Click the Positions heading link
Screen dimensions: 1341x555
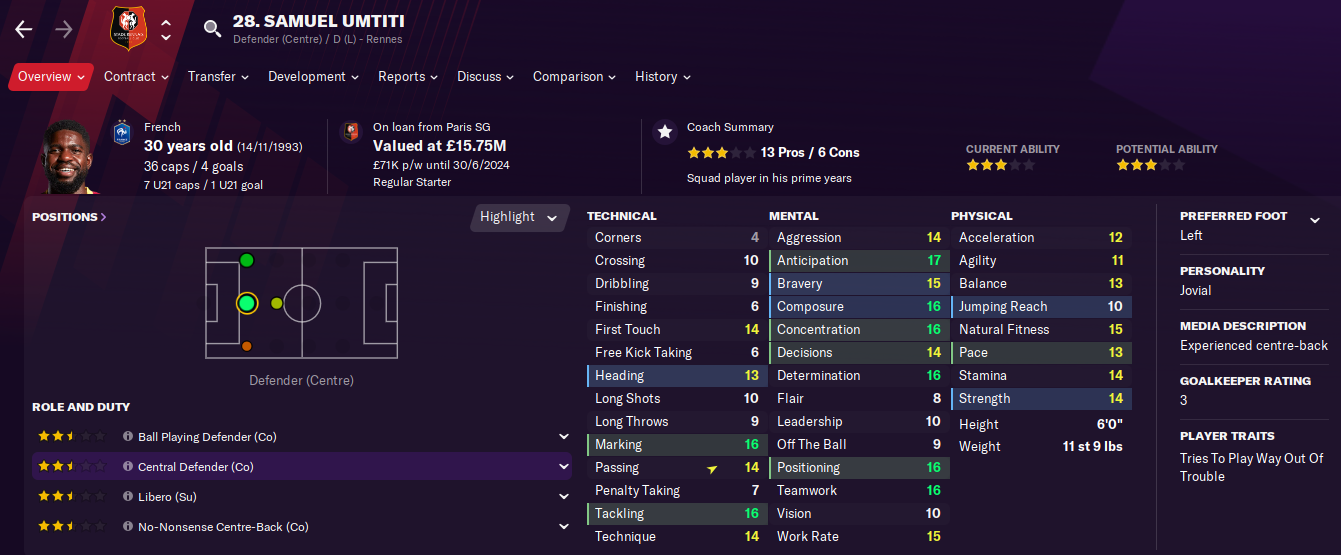pyautogui.click(x=69, y=217)
